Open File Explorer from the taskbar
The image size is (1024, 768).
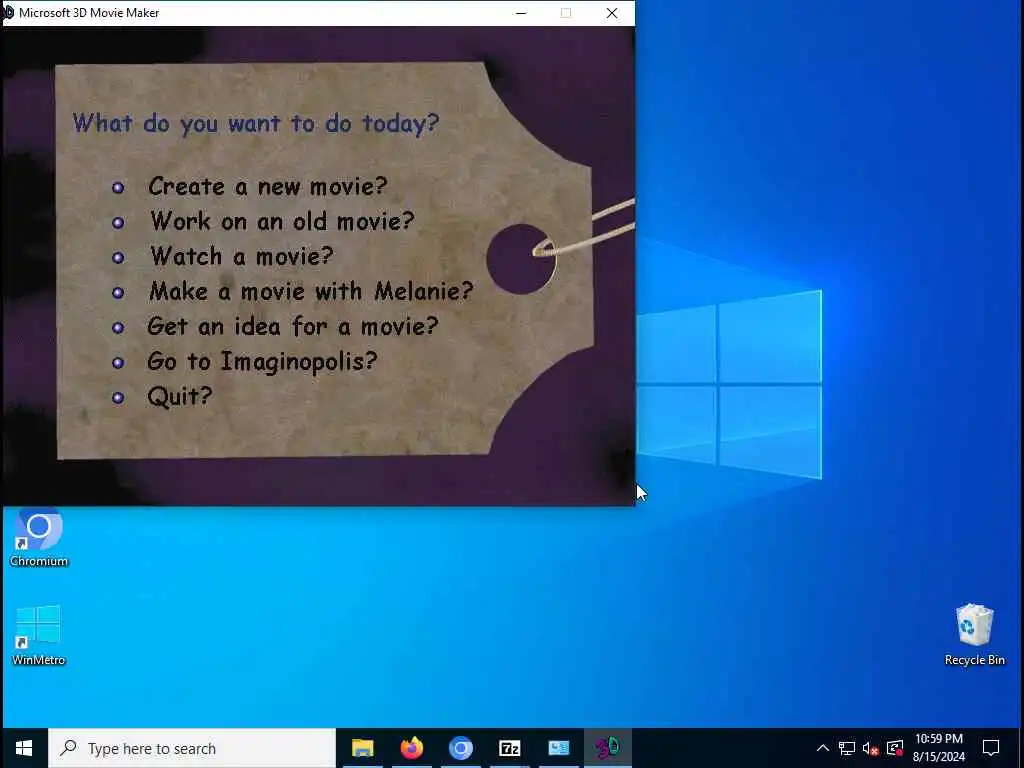click(x=362, y=748)
